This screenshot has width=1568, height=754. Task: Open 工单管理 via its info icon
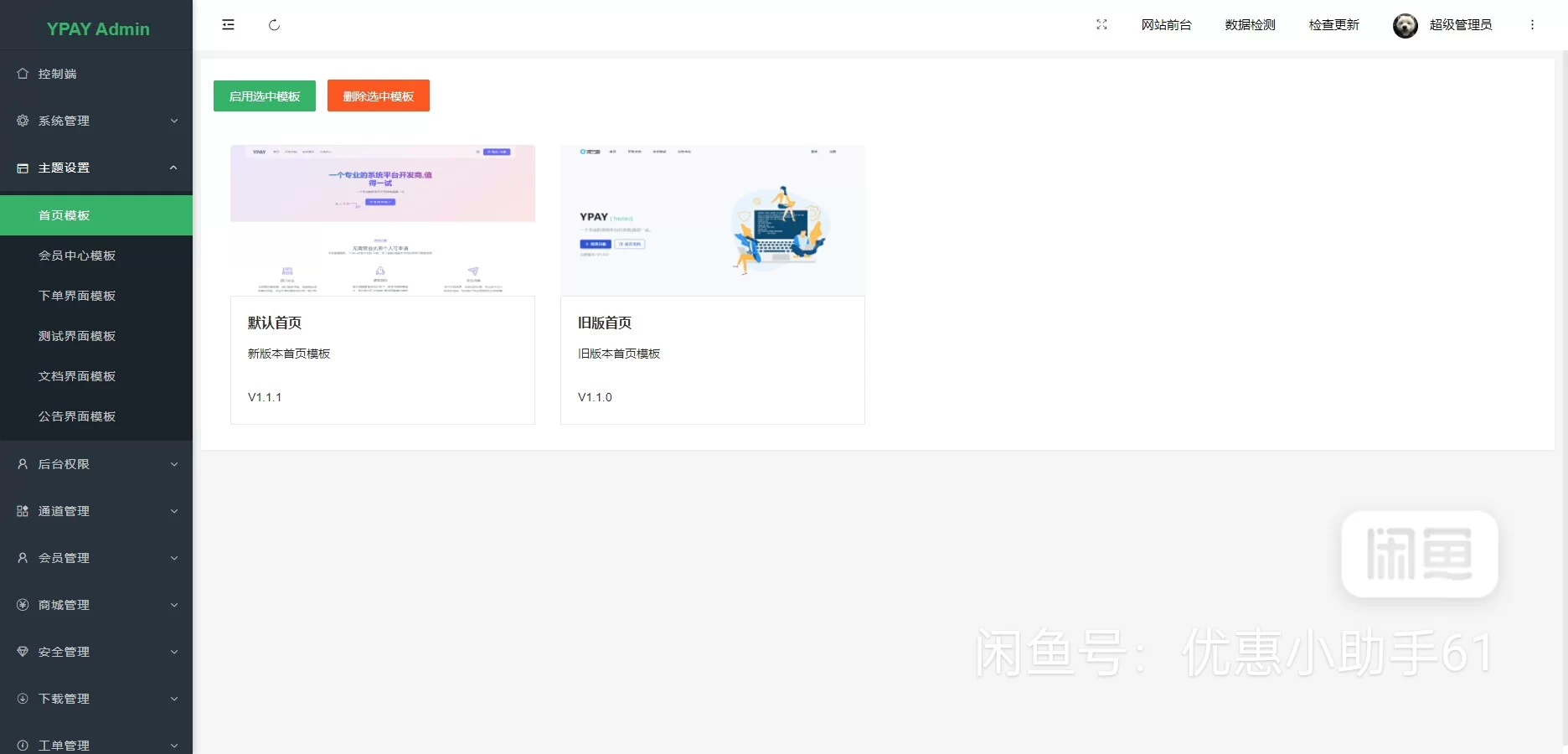tap(22, 744)
